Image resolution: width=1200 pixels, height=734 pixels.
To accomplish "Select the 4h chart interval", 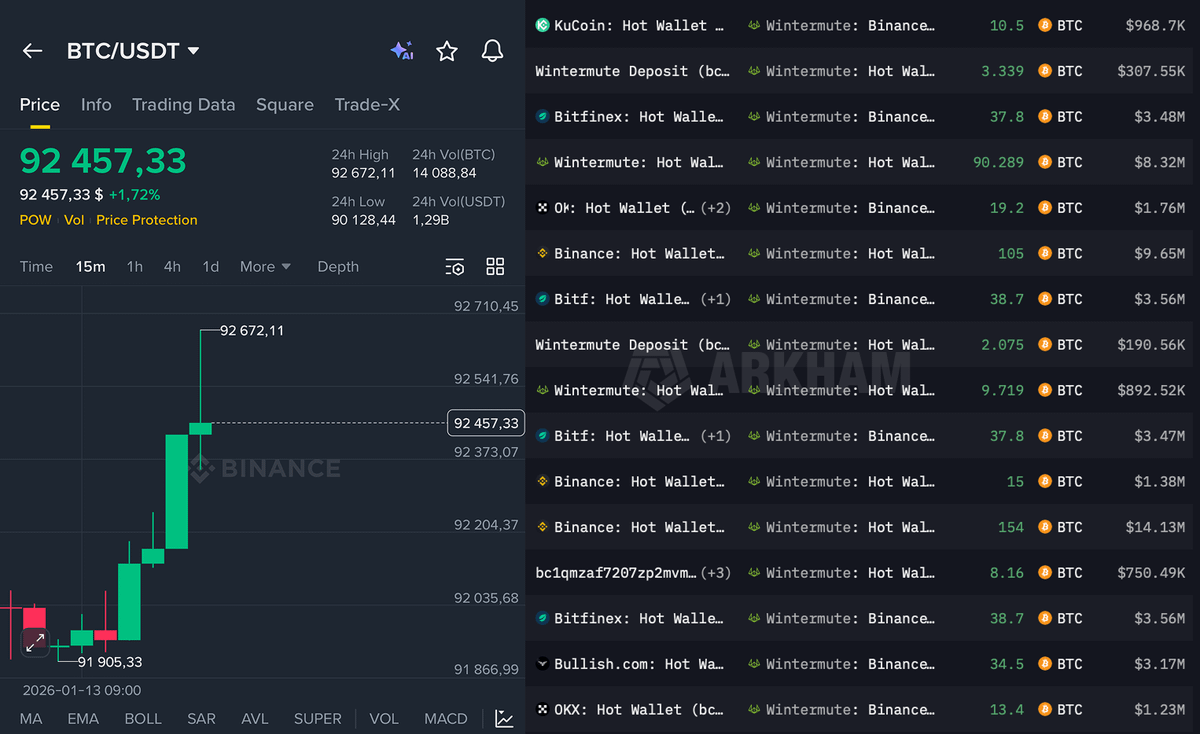I will pyautogui.click(x=172, y=267).
